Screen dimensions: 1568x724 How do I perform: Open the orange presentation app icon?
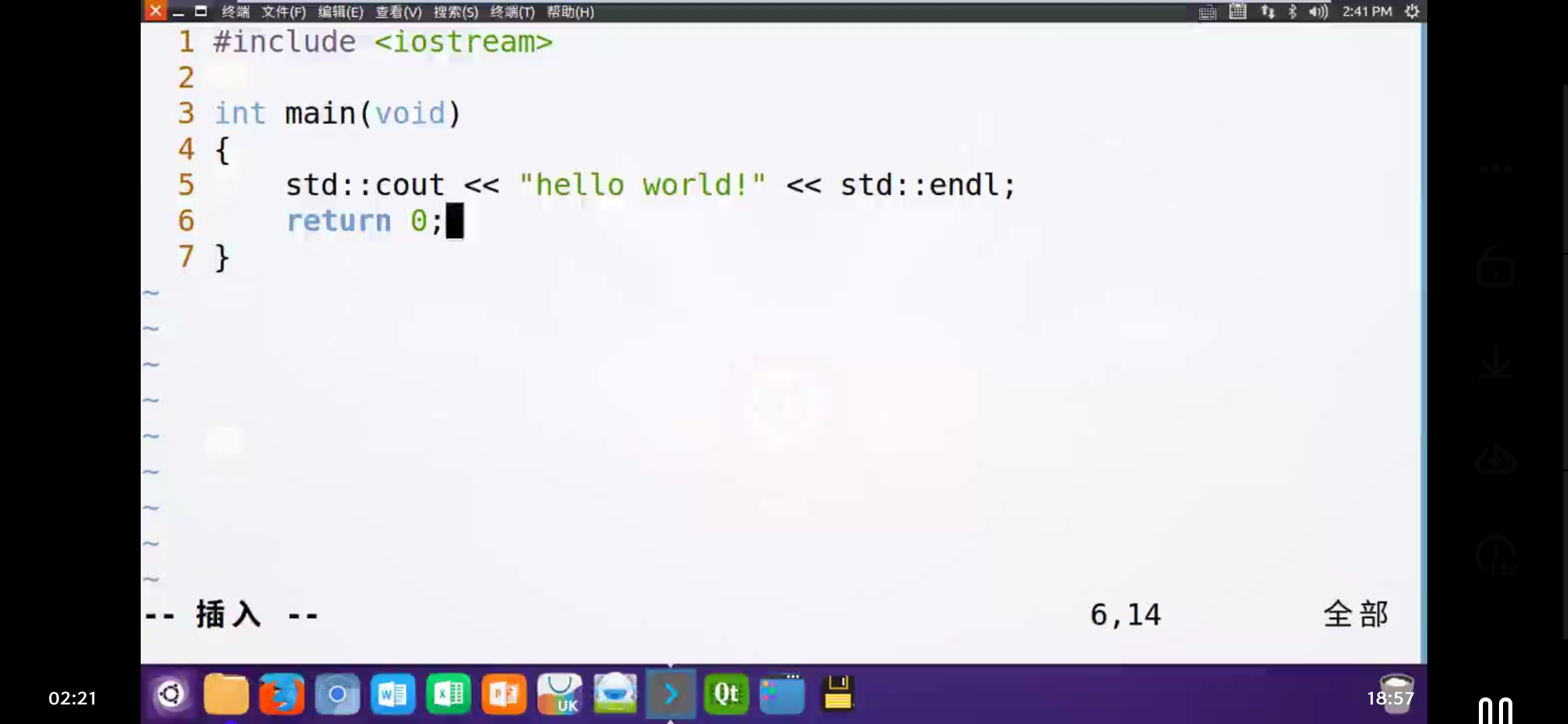504,695
